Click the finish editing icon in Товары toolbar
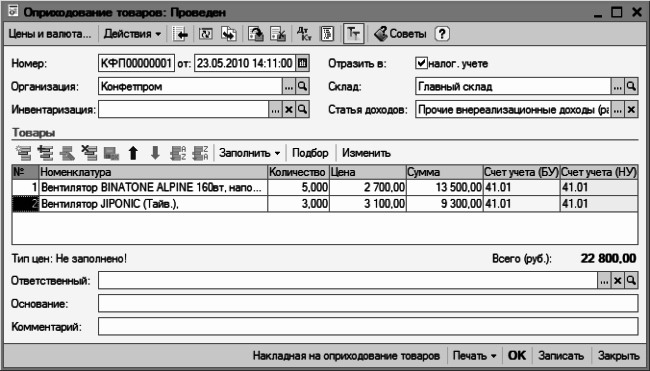Screen dimensions: 650x371 111,153
